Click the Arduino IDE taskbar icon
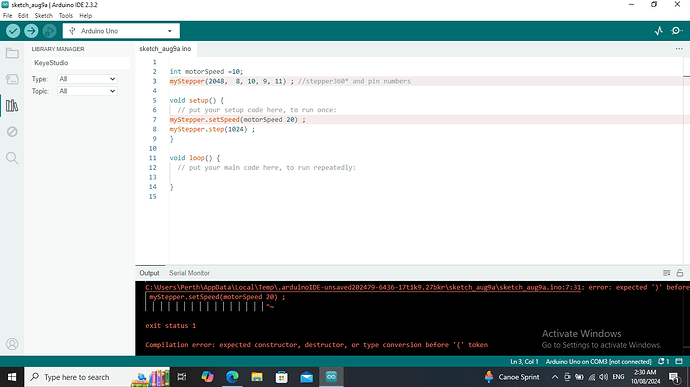Image resolution: width=690 pixels, height=387 pixels. (331, 377)
